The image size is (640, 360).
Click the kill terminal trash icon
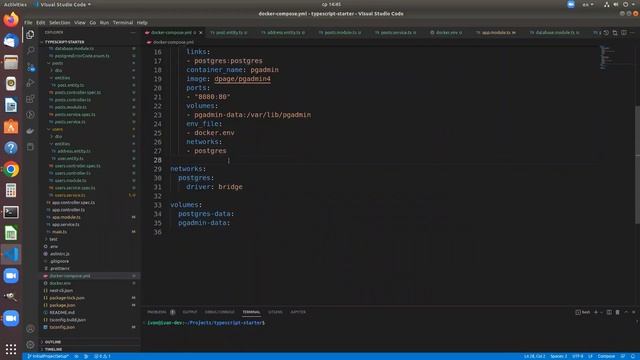[617, 312]
